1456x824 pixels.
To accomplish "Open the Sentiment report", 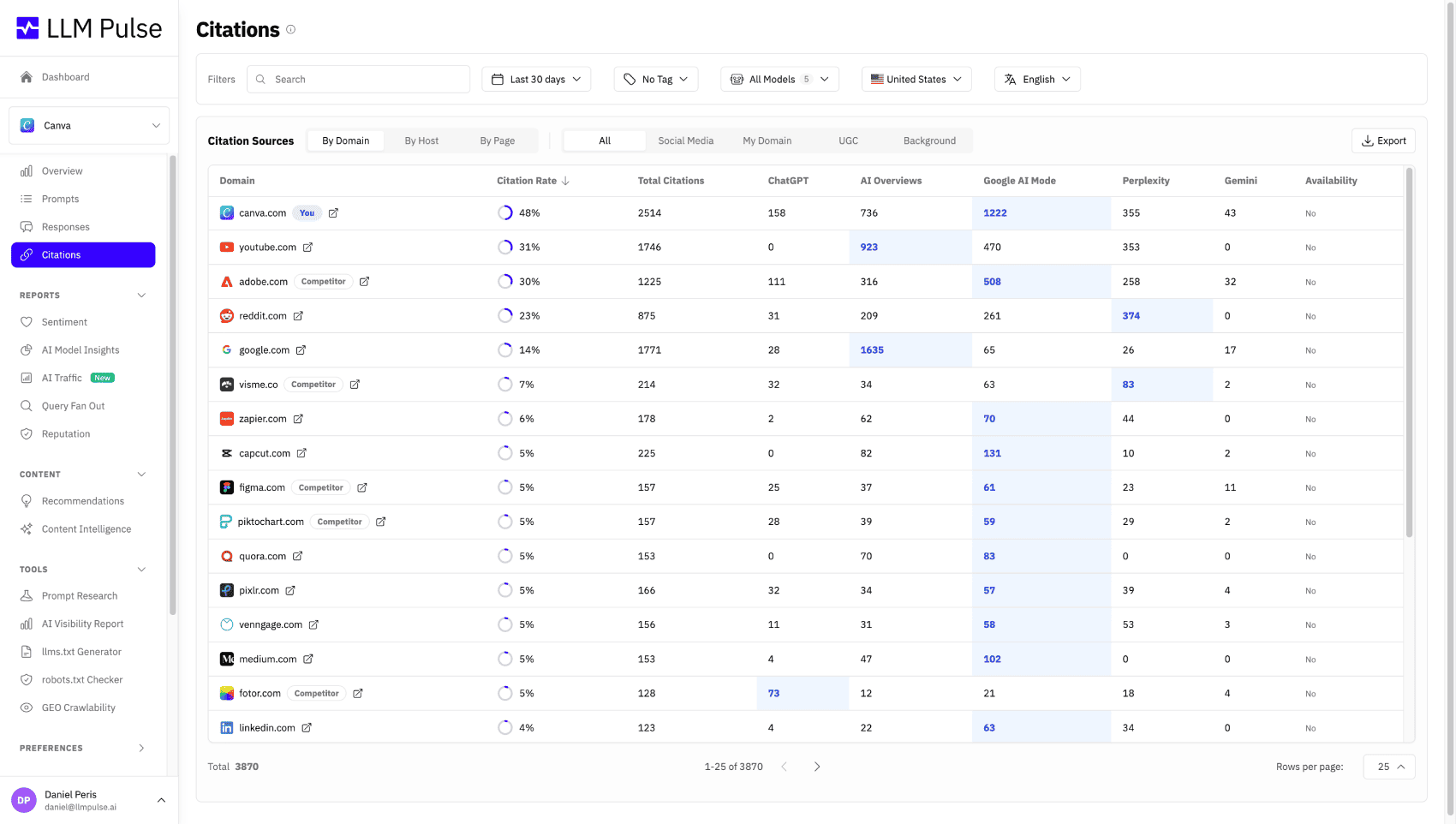I will (63, 322).
